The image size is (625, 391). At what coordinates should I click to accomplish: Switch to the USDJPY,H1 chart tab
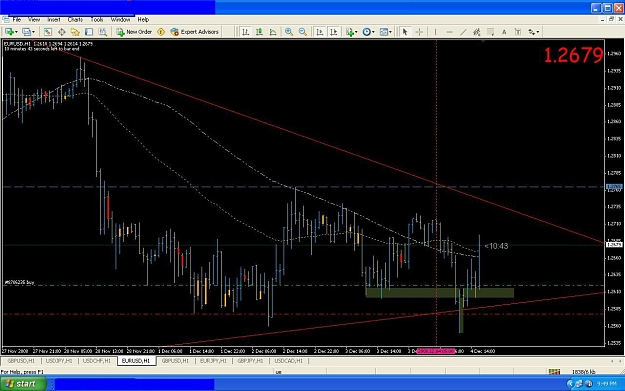tap(59, 361)
